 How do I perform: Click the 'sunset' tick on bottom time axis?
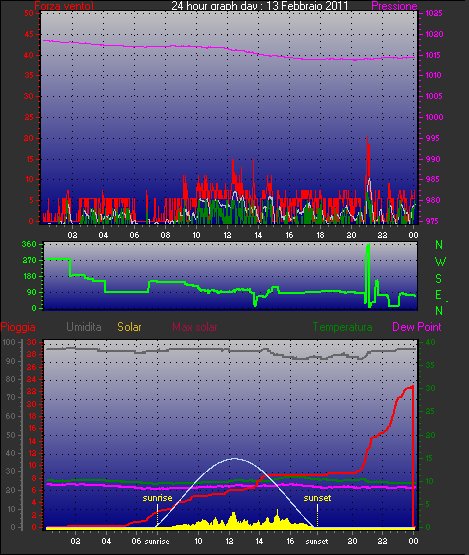(x=317, y=541)
